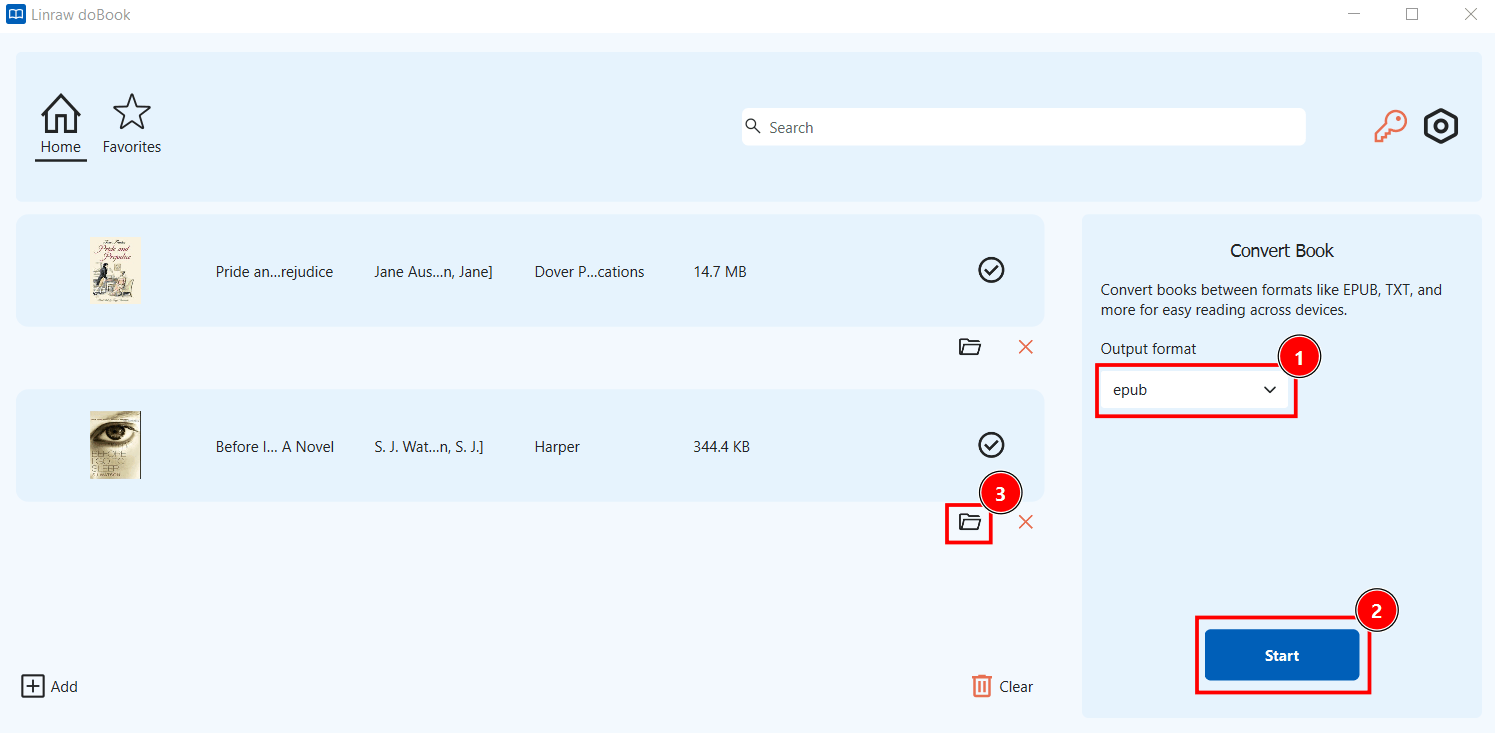The image size is (1495, 733).
Task: Remove Before I Go to Sleep with red X
Action: (x=1025, y=522)
